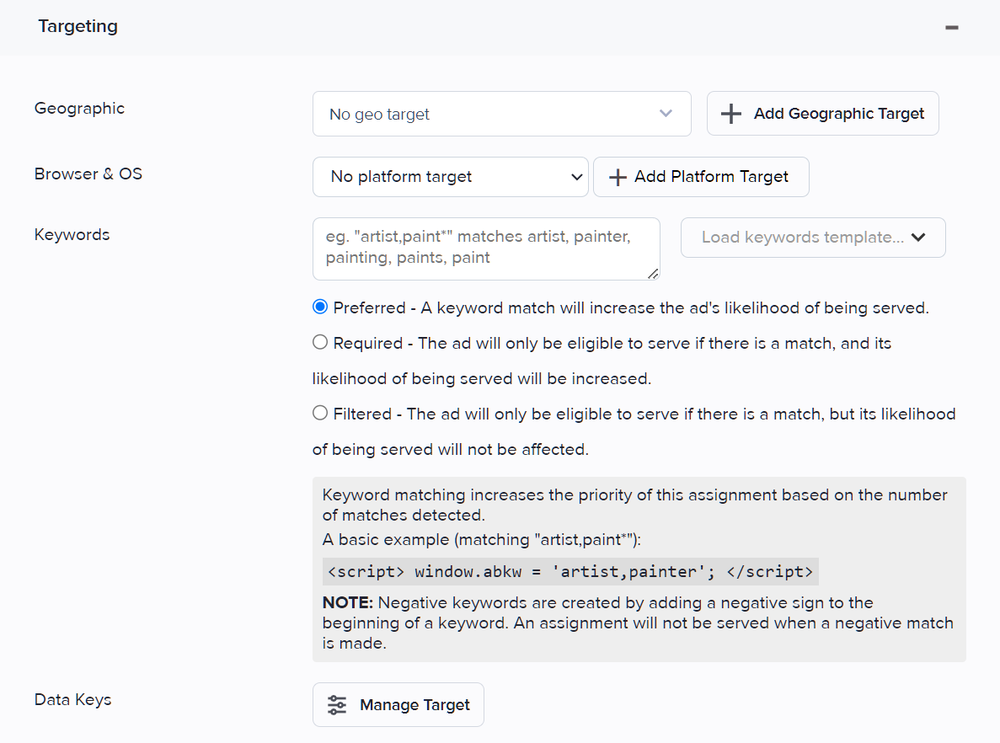Grab the Keywords textarea resize handle
Screen dimensions: 1000x743
coord(653,274)
